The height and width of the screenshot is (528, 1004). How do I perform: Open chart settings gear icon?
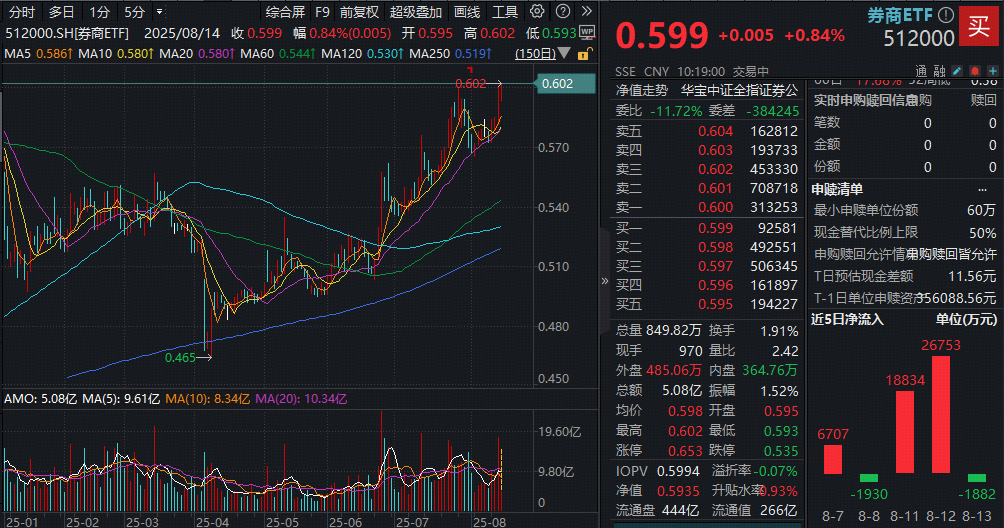pyautogui.click(x=537, y=12)
